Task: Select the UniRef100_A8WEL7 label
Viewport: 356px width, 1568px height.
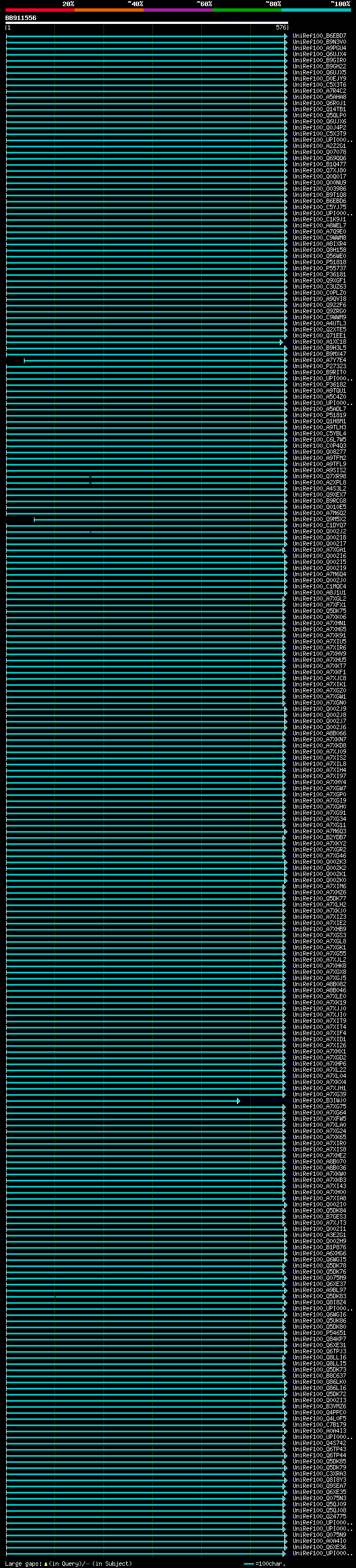Action: tap(319, 225)
